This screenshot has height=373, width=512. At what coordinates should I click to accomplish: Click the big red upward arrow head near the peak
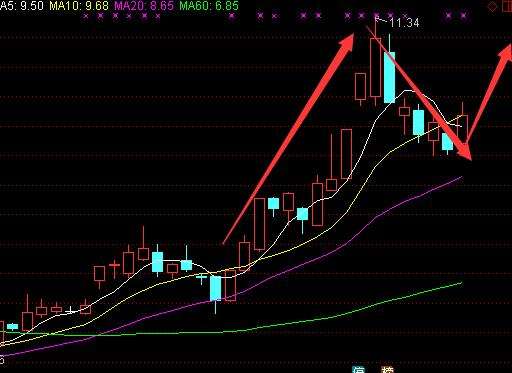[x=347, y=43]
